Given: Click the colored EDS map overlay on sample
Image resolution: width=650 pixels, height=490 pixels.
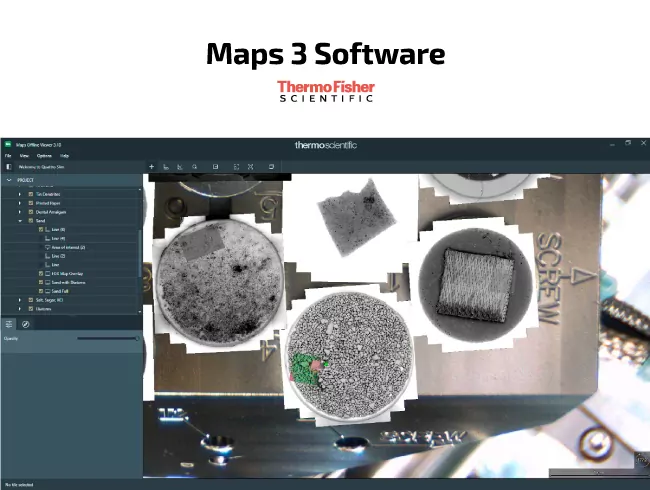Looking at the screenshot, I should tap(306, 366).
